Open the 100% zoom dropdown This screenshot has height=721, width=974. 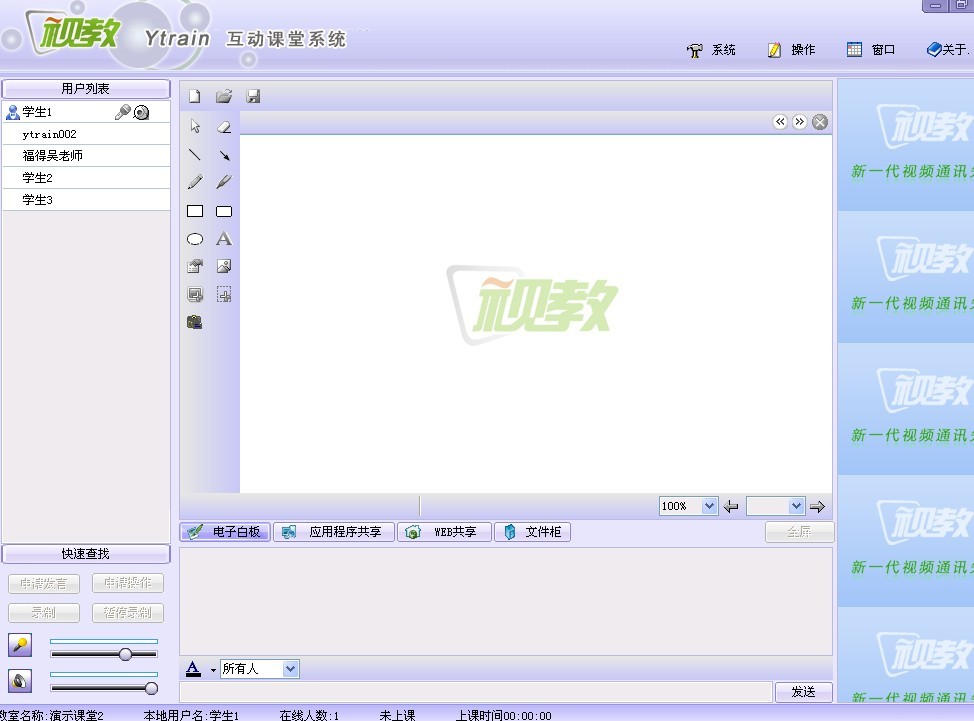click(709, 506)
